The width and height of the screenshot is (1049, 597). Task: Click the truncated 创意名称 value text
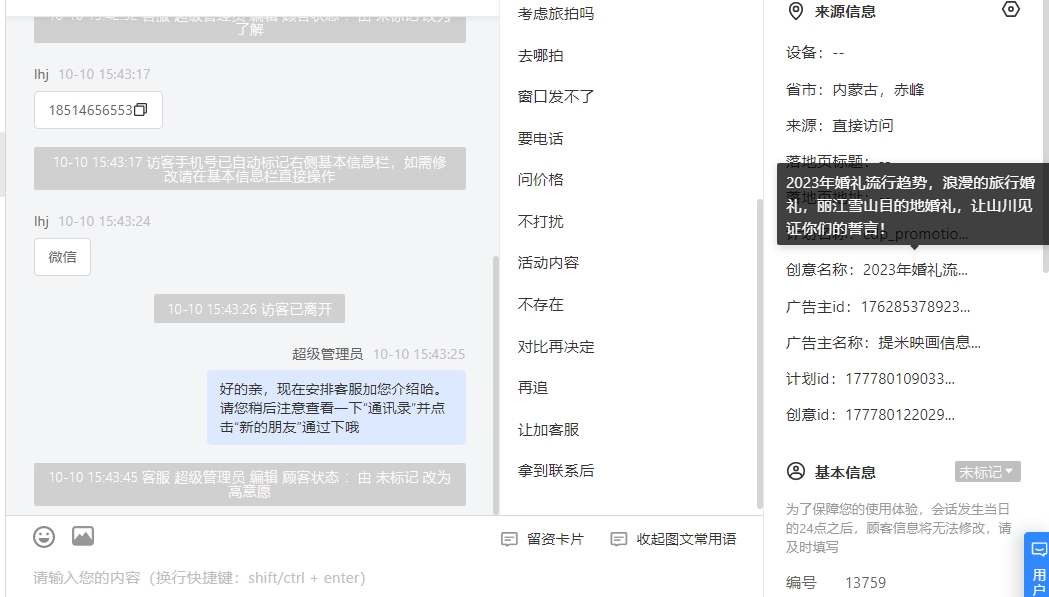click(915, 270)
